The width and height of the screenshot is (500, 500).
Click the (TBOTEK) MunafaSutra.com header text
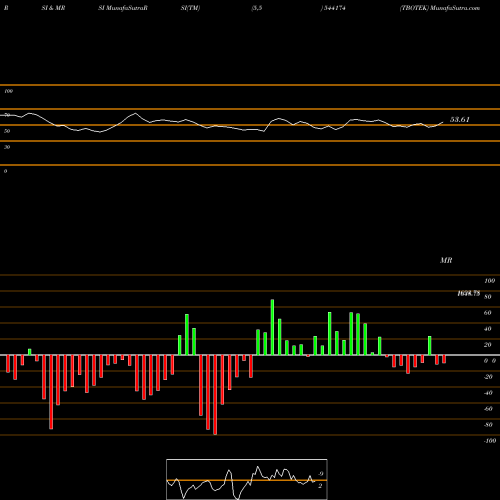coord(440,8)
